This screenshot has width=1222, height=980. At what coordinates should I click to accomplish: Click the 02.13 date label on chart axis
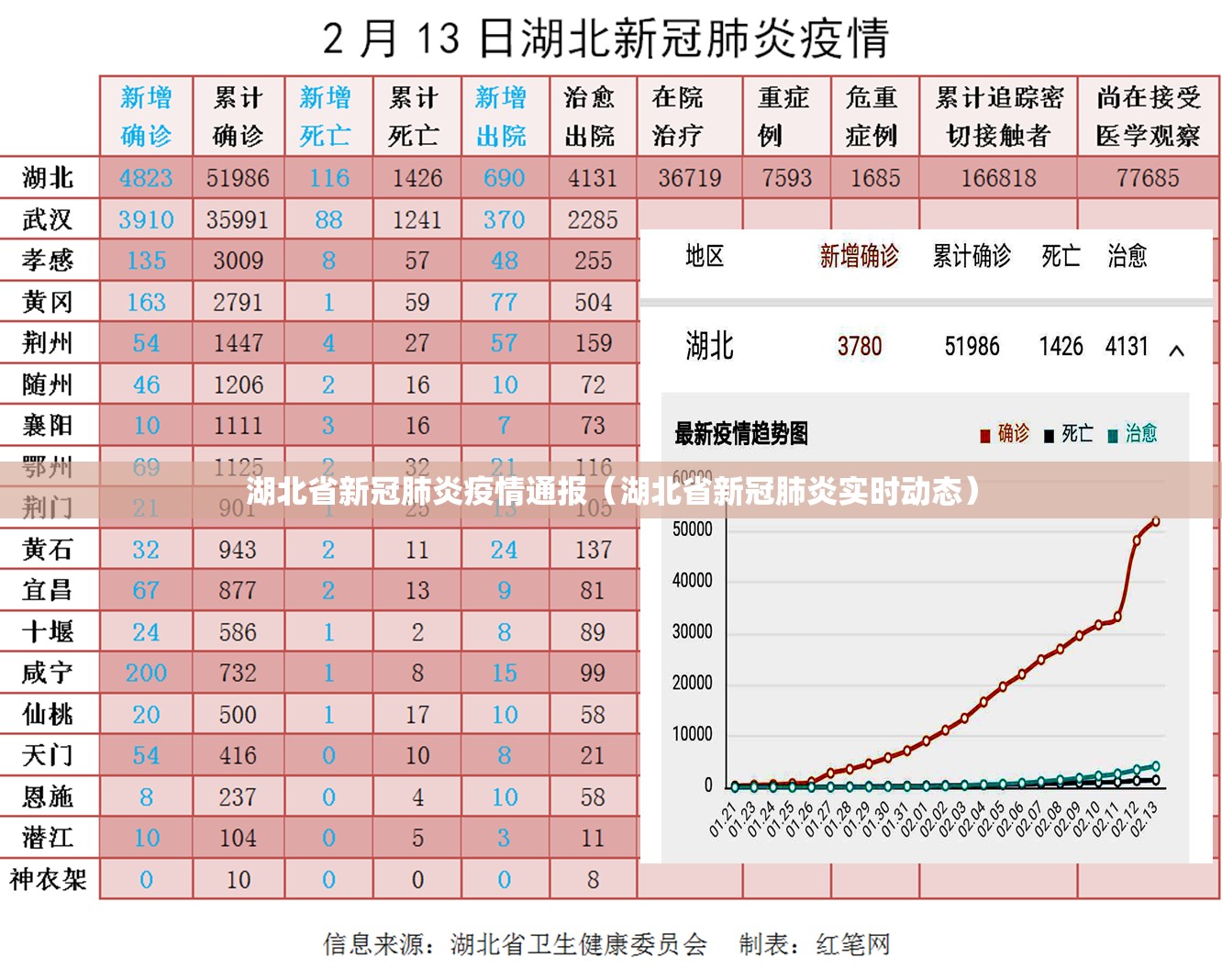click(x=1144, y=819)
